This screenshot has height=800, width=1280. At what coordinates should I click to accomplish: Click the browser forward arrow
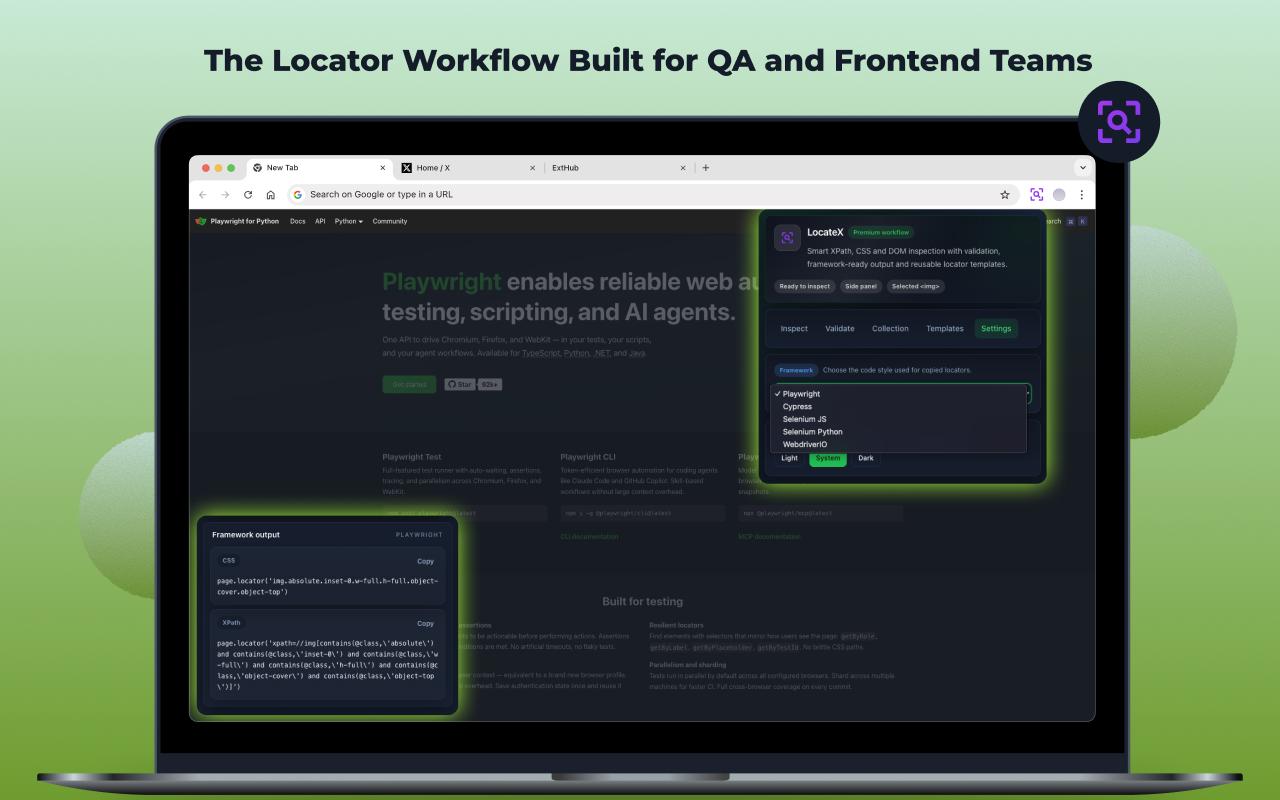(225, 194)
